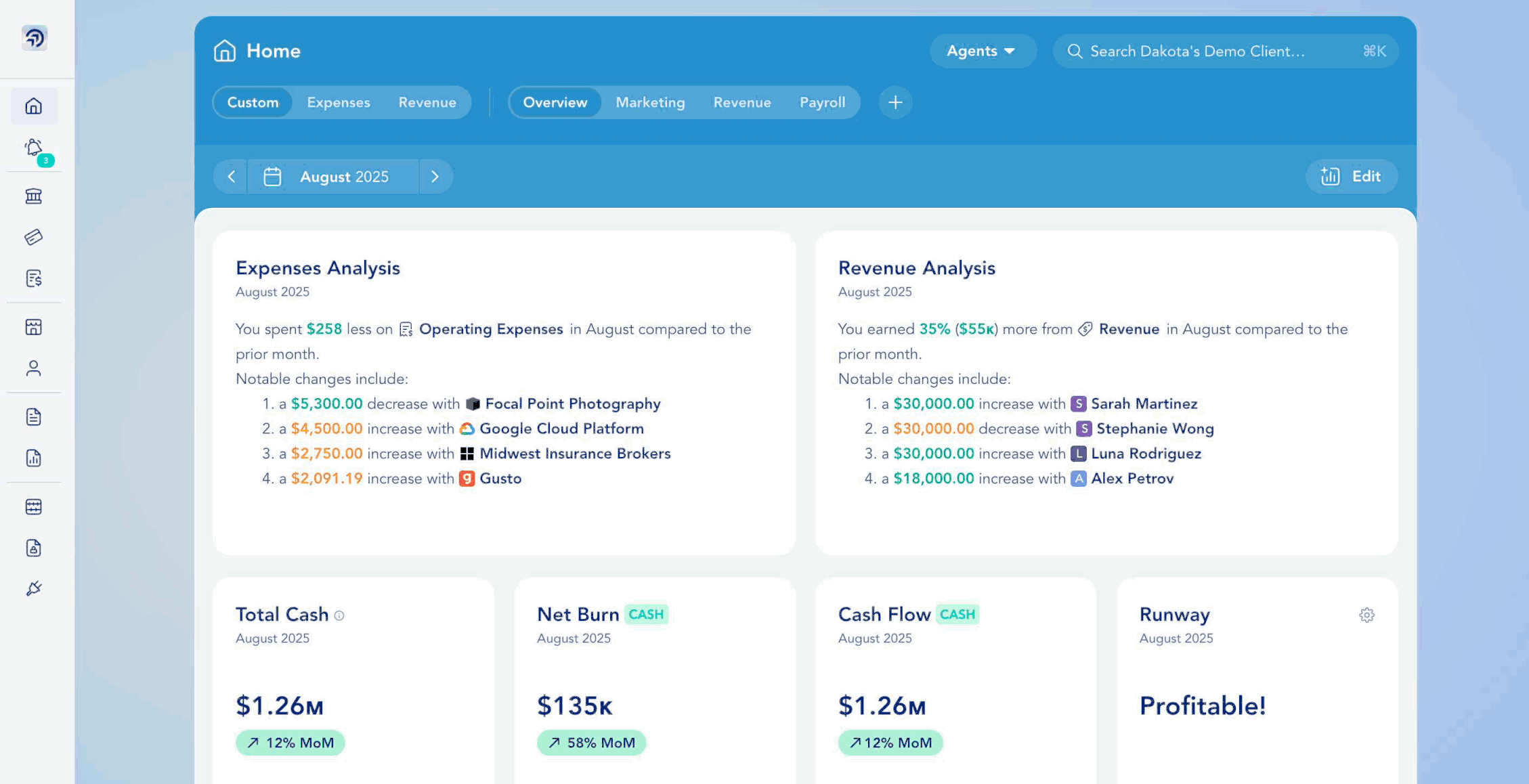Click the credit card icon in sidebar
This screenshot has height=784, width=1529.
(x=34, y=237)
